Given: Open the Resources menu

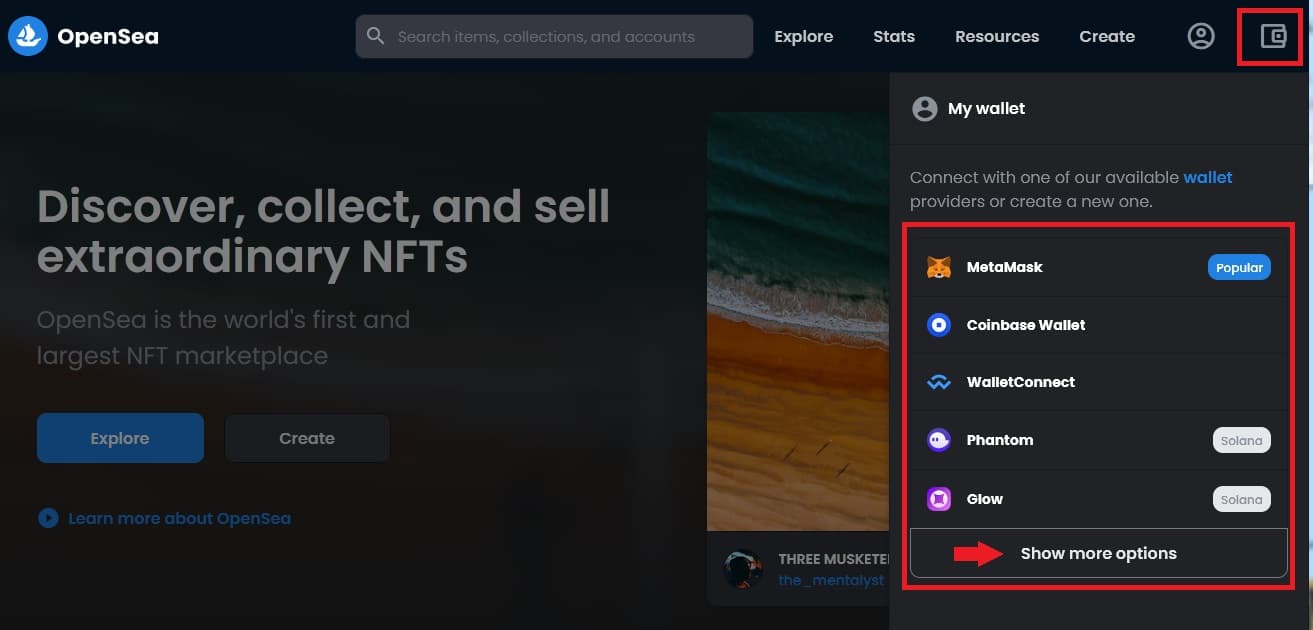Looking at the screenshot, I should (x=997, y=36).
